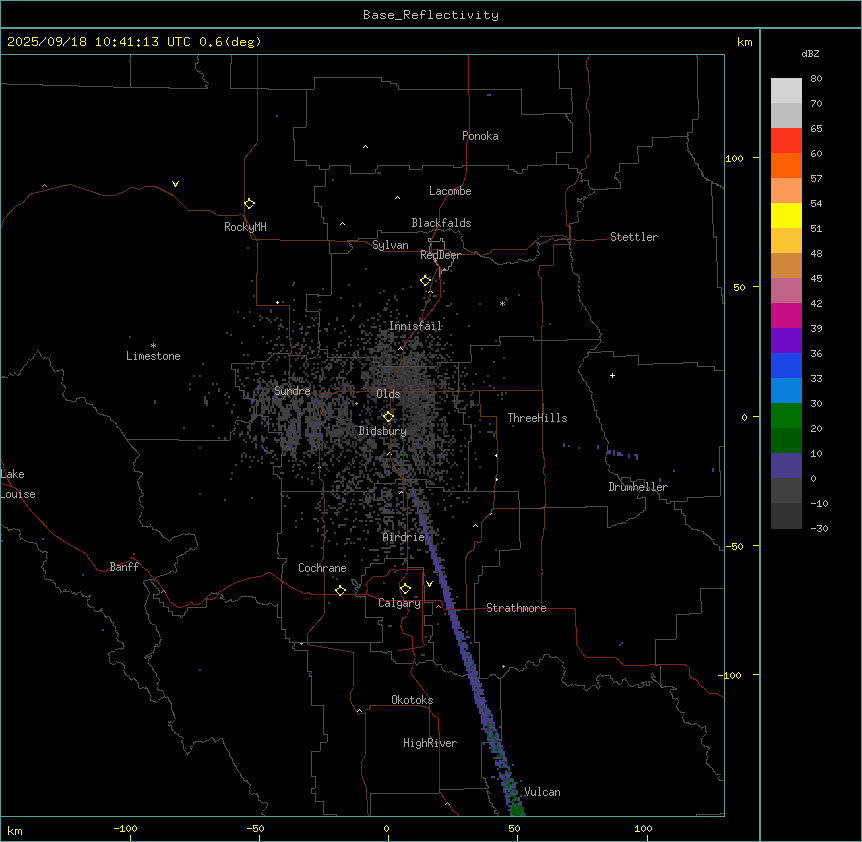Click the green 20-30 dBZ legend swatch
This screenshot has width=862, height=842.
coord(786,416)
